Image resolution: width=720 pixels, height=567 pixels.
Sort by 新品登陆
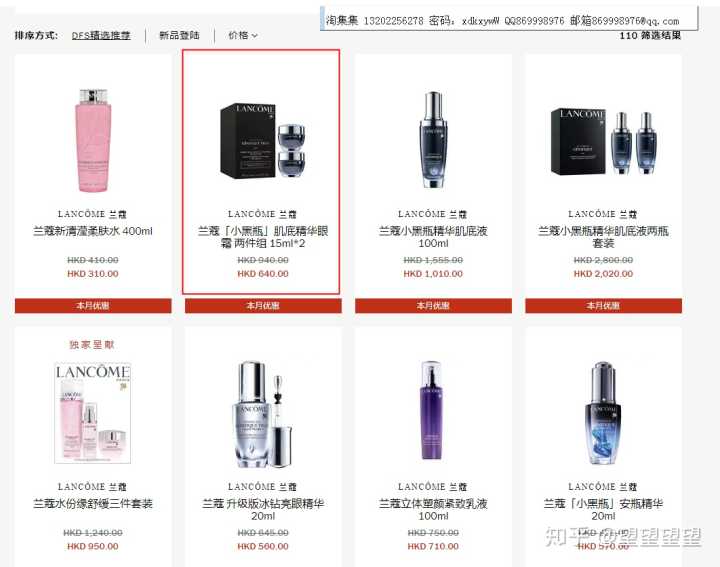pos(180,35)
